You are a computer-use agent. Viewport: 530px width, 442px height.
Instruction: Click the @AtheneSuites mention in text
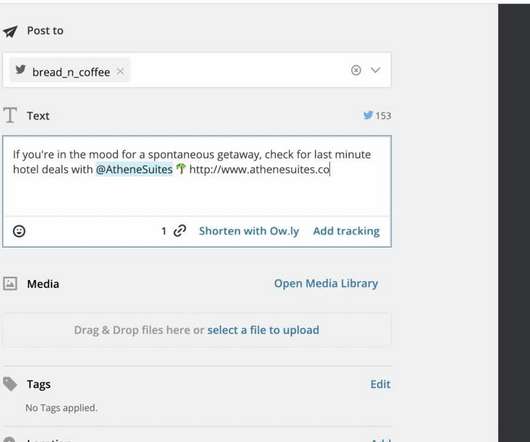[134, 169]
